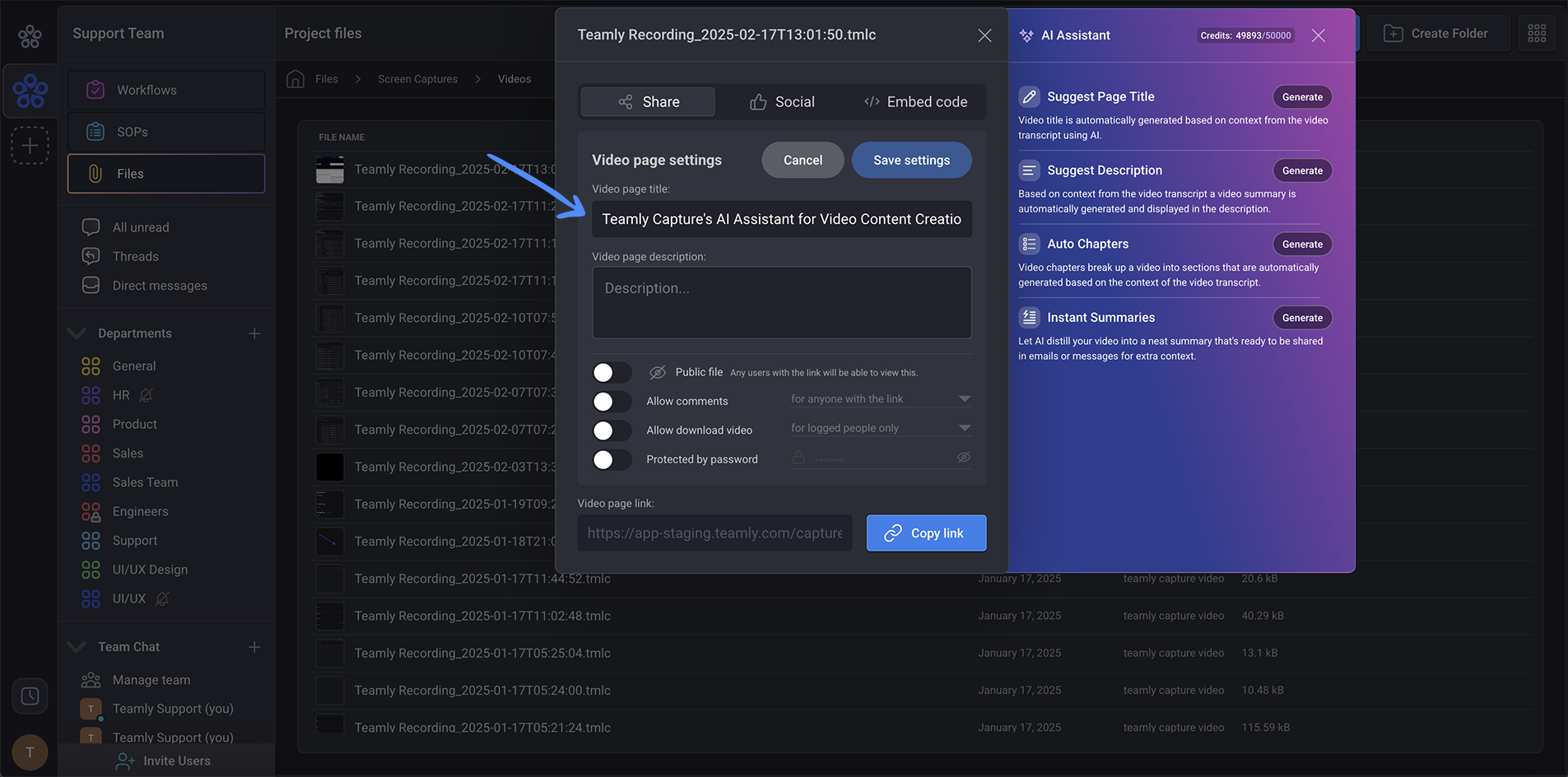Close the video settings dialog
The width and height of the screenshot is (1568, 777).
pyautogui.click(x=984, y=35)
